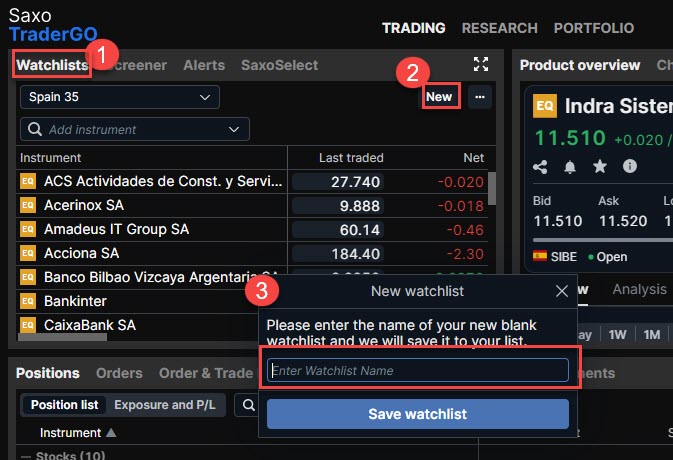Close the New watchlist dialog
This screenshot has width=673, height=460.
[x=562, y=291]
